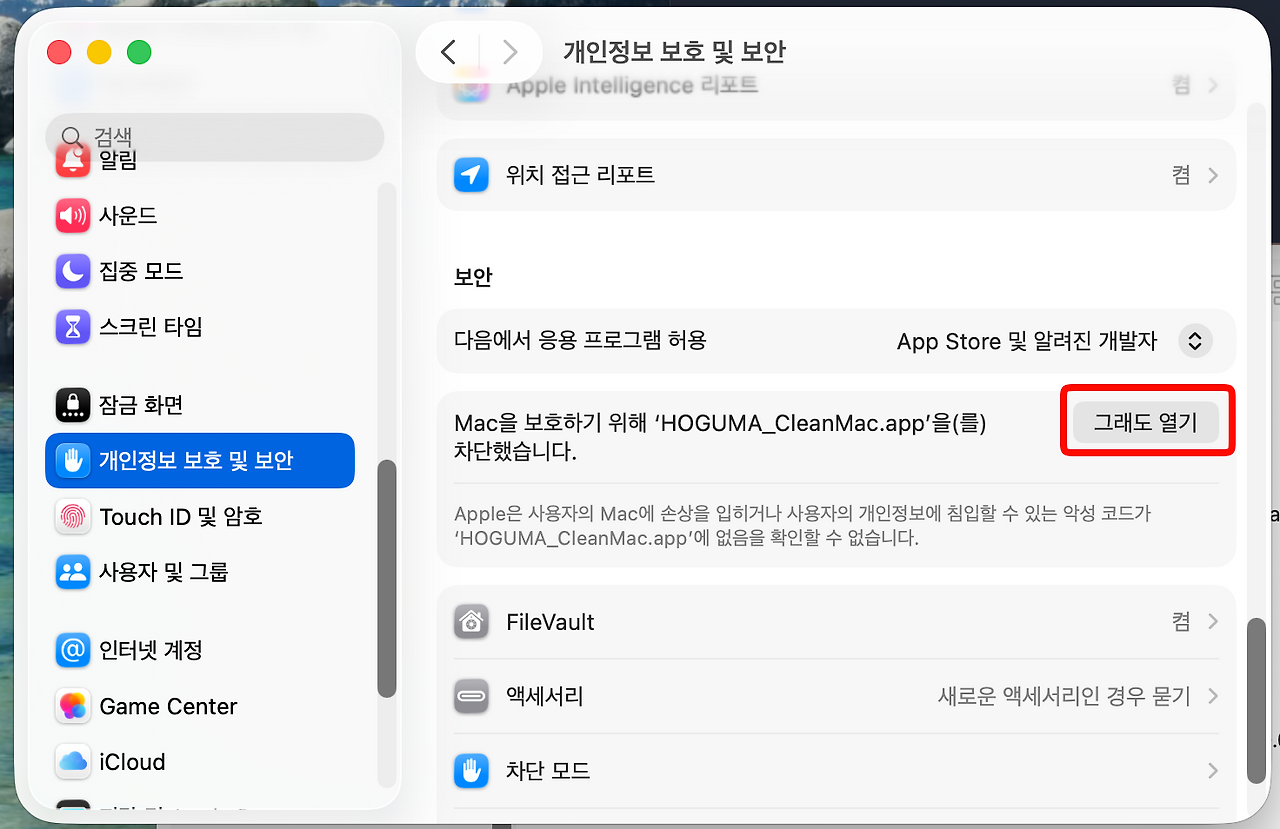Expand Apple Intelligence 리포트 row chevron
Screen dimensions: 1280x829
(1213, 86)
